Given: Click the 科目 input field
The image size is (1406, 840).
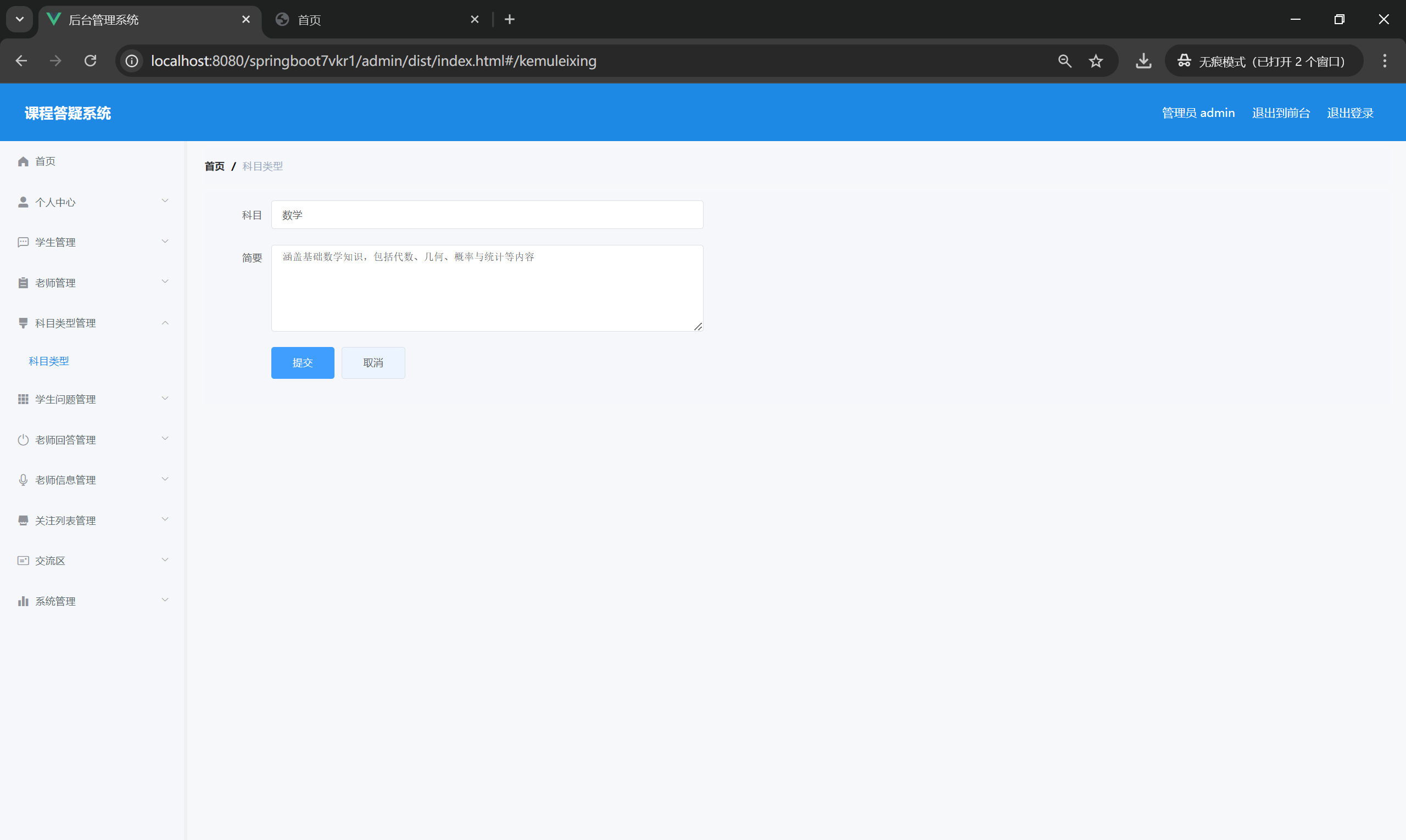Looking at the screenshot, I should point(487,215).
